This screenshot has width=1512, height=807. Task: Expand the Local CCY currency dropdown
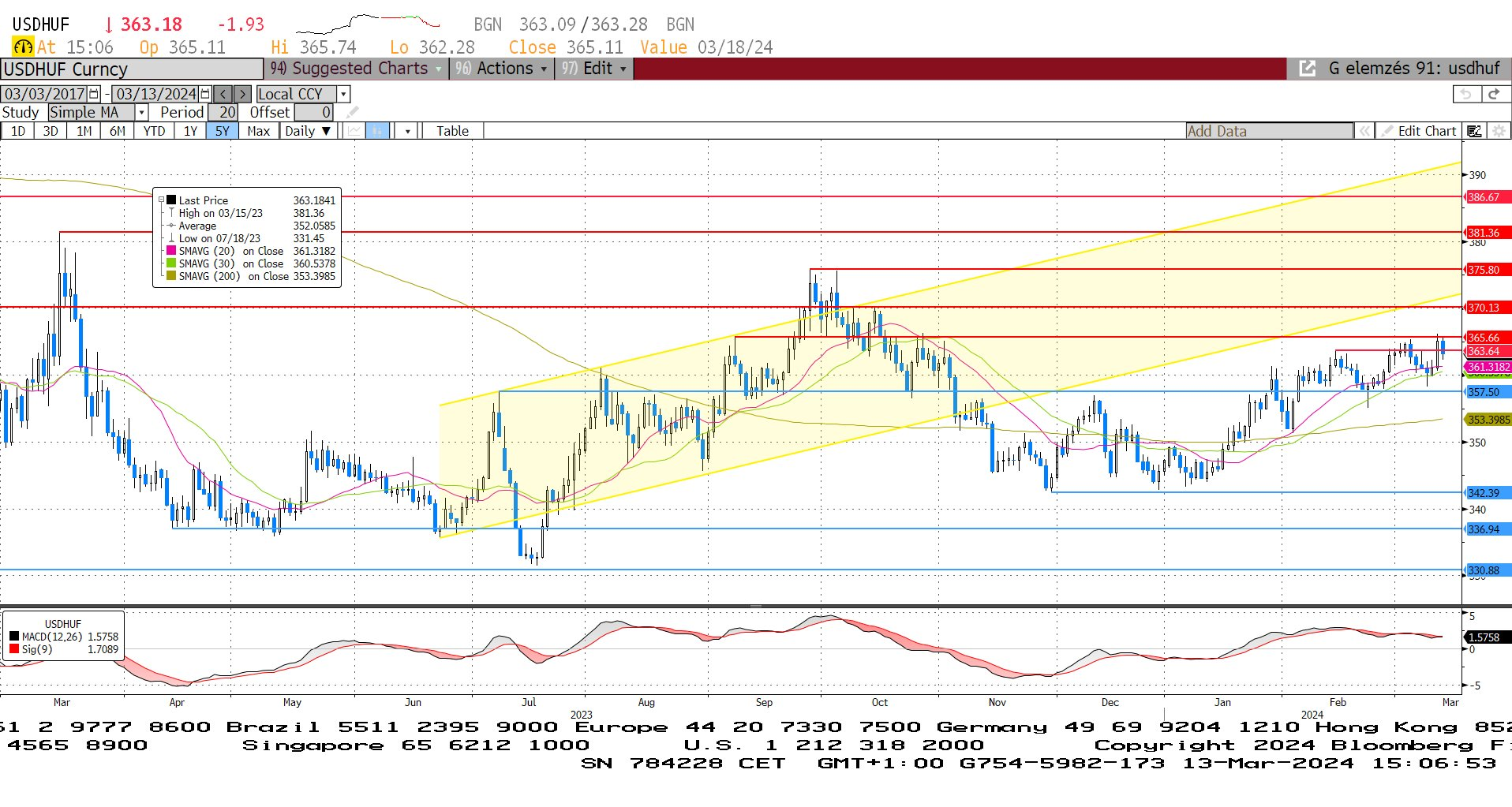(343, 94)
